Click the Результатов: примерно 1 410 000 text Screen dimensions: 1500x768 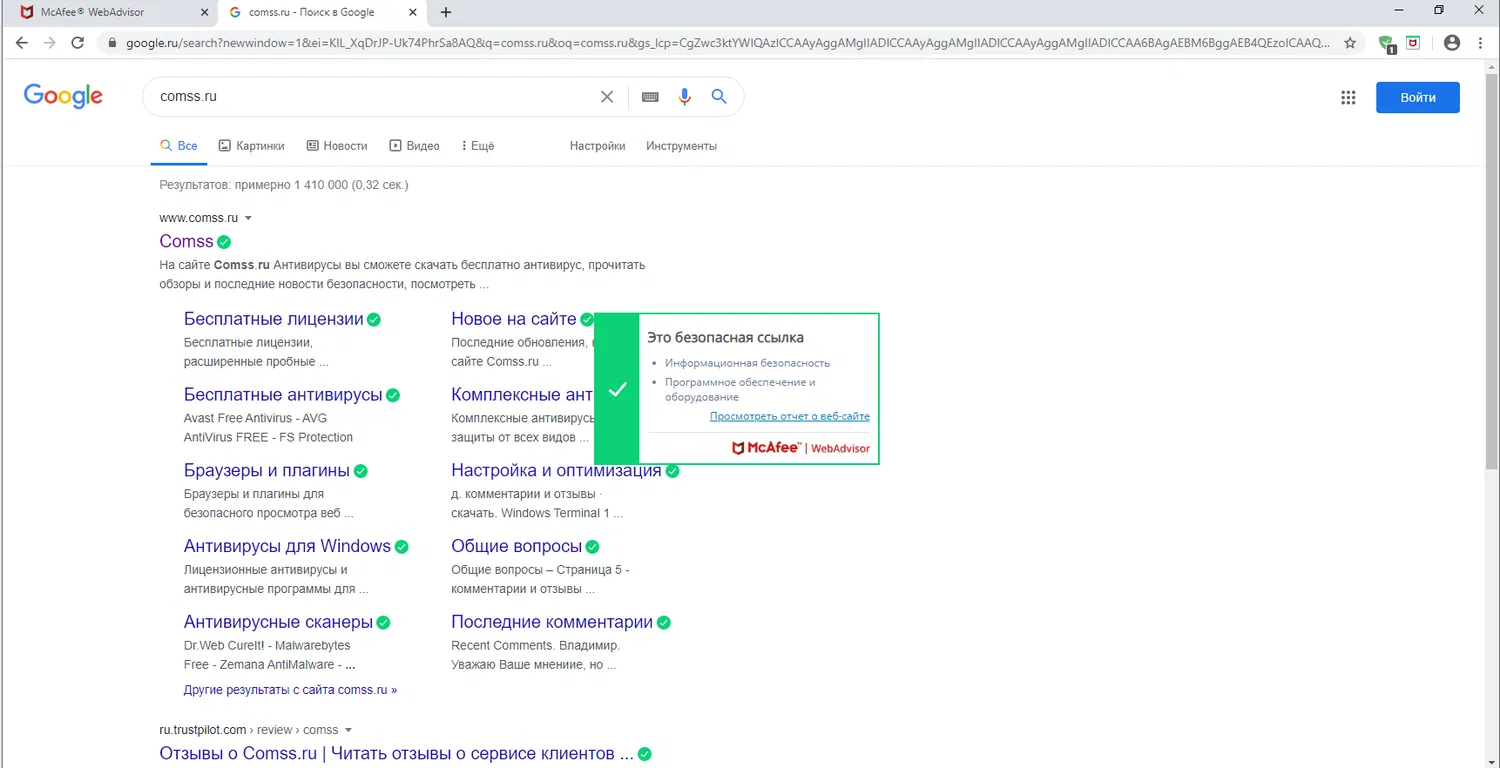pyautogui.click(x=284, y=185)
